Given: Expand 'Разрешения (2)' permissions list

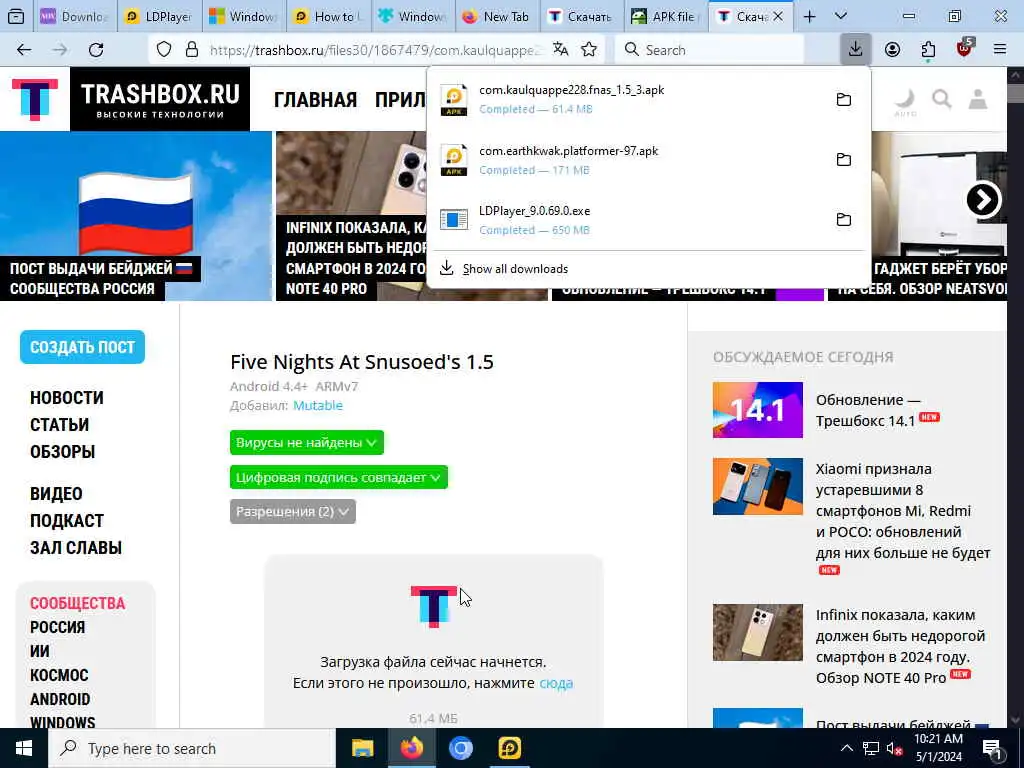Looking at the screenshot, I should [293, 511].
